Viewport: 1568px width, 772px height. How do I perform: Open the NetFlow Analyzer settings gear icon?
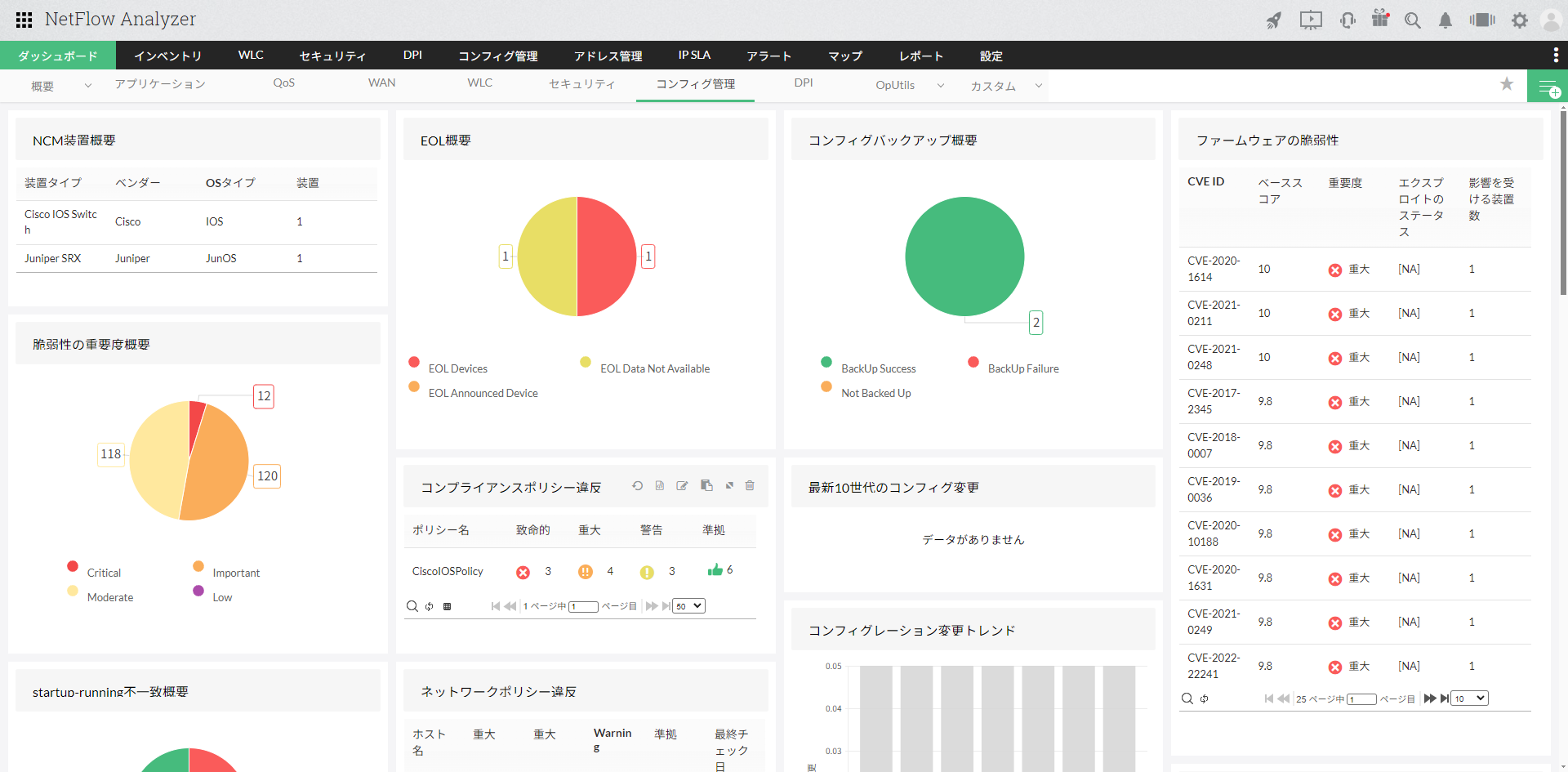click(x=1521, y=20)
